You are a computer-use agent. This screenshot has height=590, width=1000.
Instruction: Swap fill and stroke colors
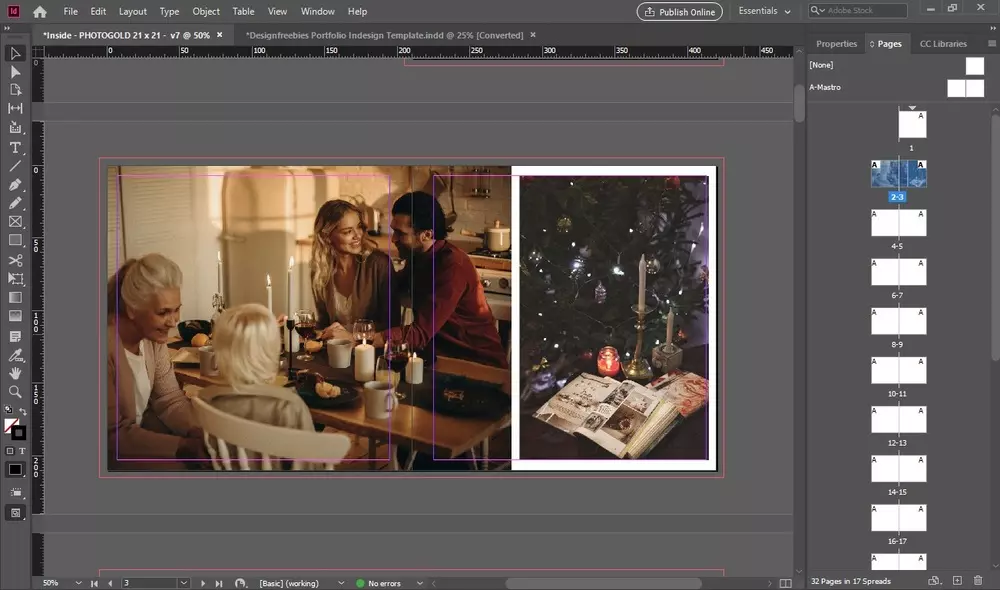coord(22,412)
